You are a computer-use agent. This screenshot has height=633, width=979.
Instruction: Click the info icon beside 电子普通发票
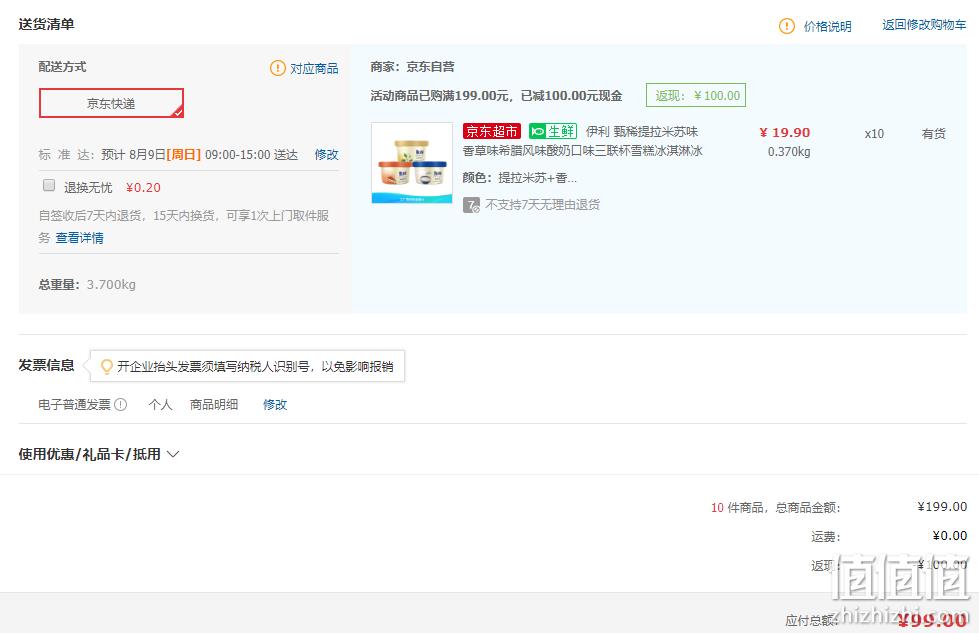click(x=121, y=405)
